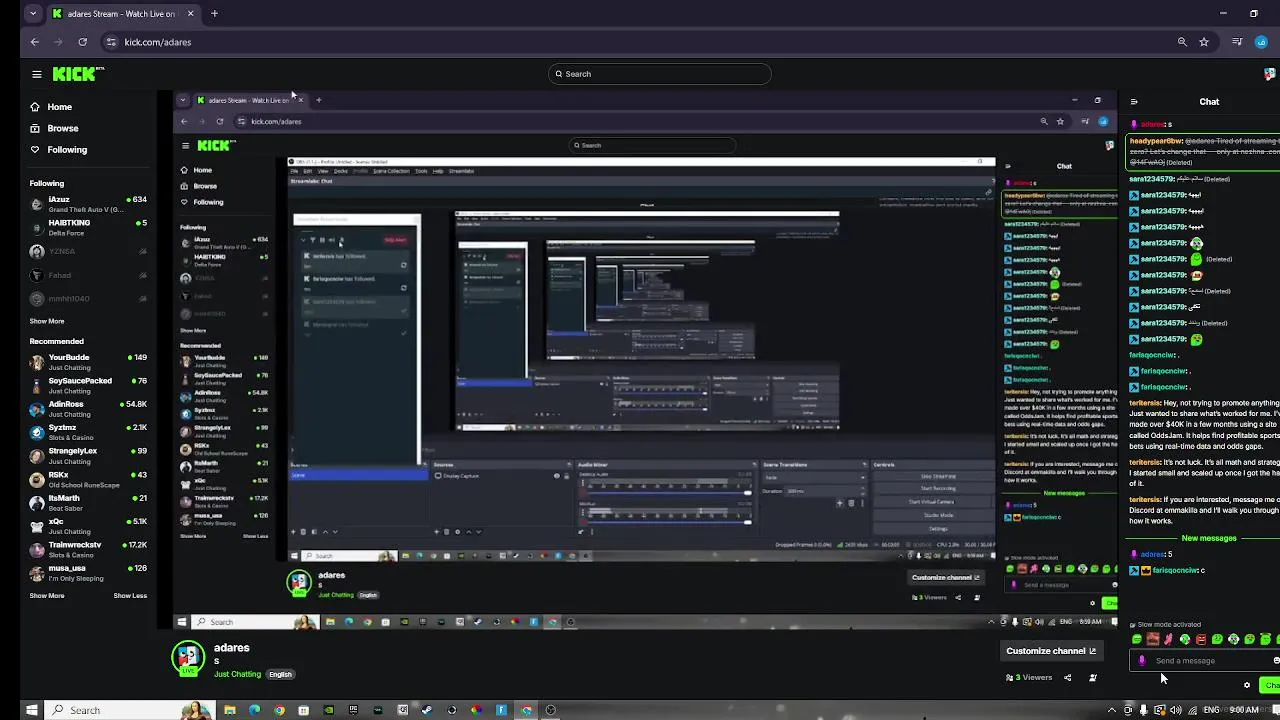The image size is (1280, 720).
Task: Open Trainwreckstv recommended channel
Action: tap(88, 549)
